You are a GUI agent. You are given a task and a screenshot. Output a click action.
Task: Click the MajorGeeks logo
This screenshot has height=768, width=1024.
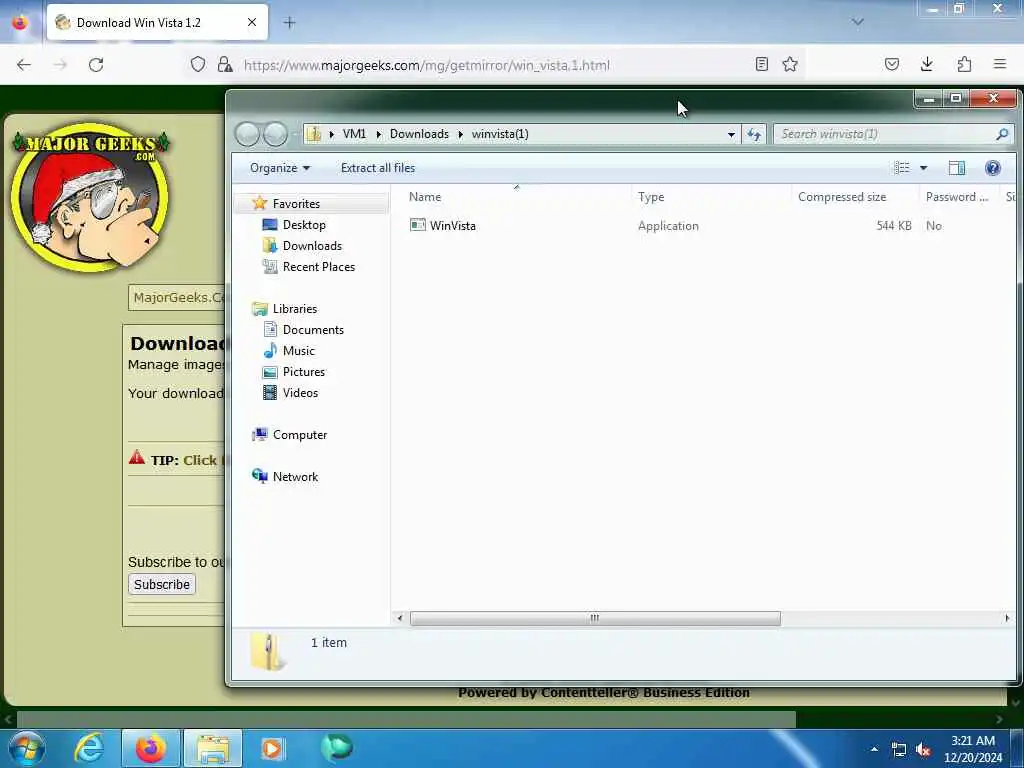point(91,197)
